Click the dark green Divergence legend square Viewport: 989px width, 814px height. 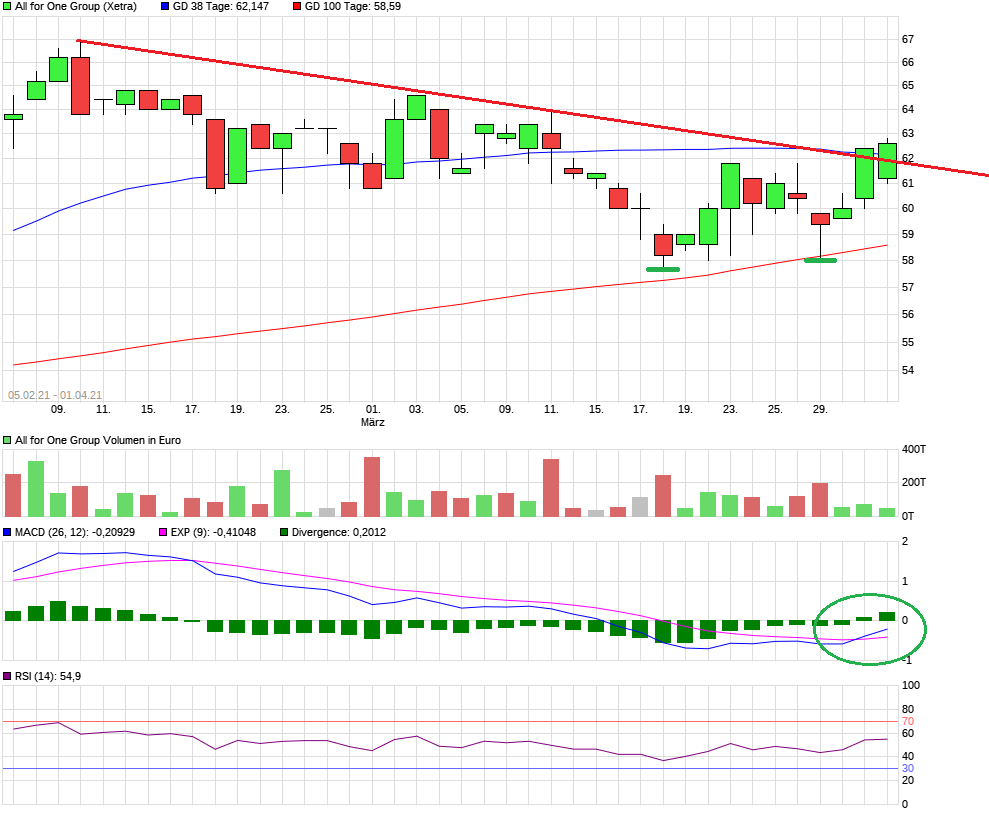[284, 532]
